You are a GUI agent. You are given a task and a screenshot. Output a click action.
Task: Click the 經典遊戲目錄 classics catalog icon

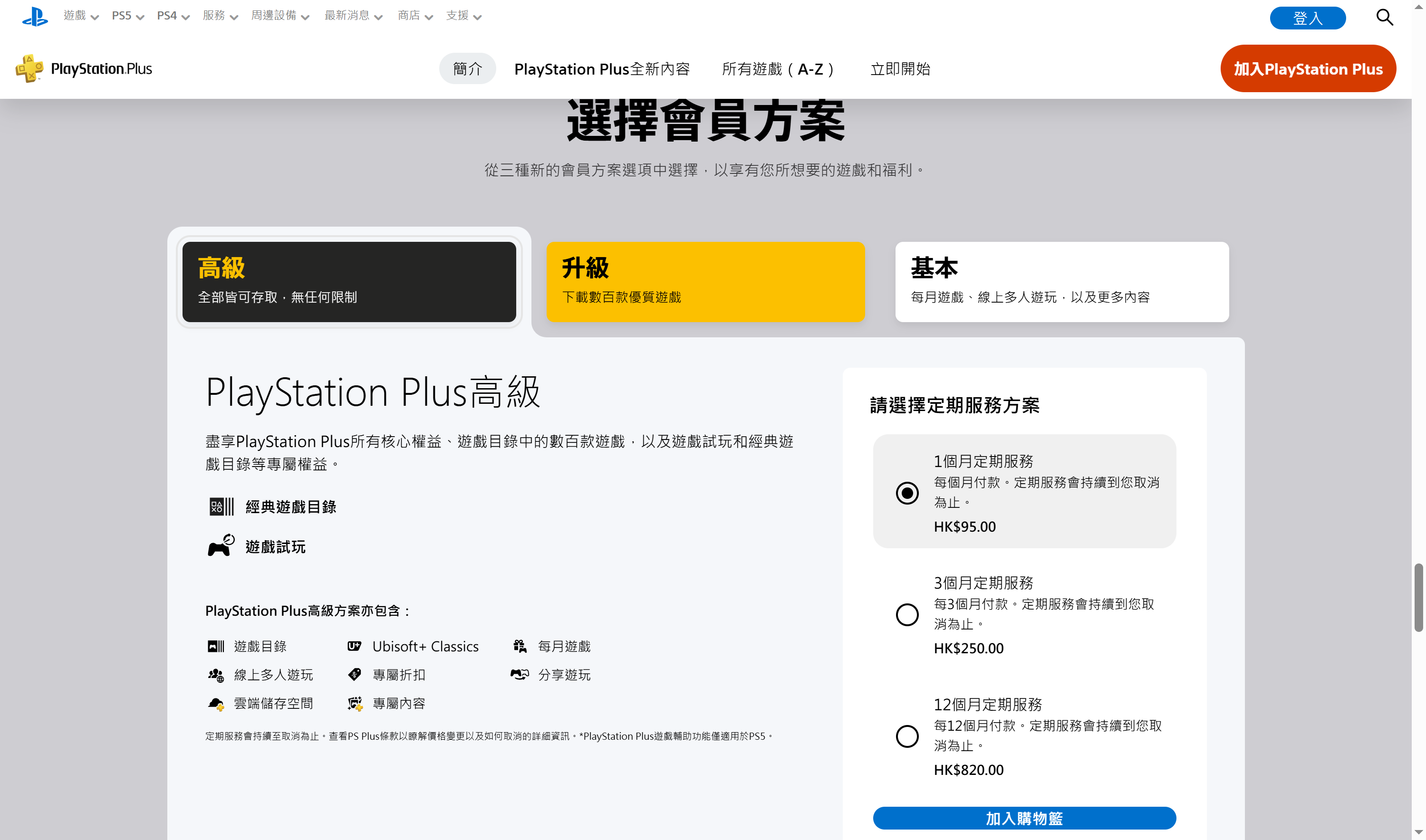click(222, 506)
